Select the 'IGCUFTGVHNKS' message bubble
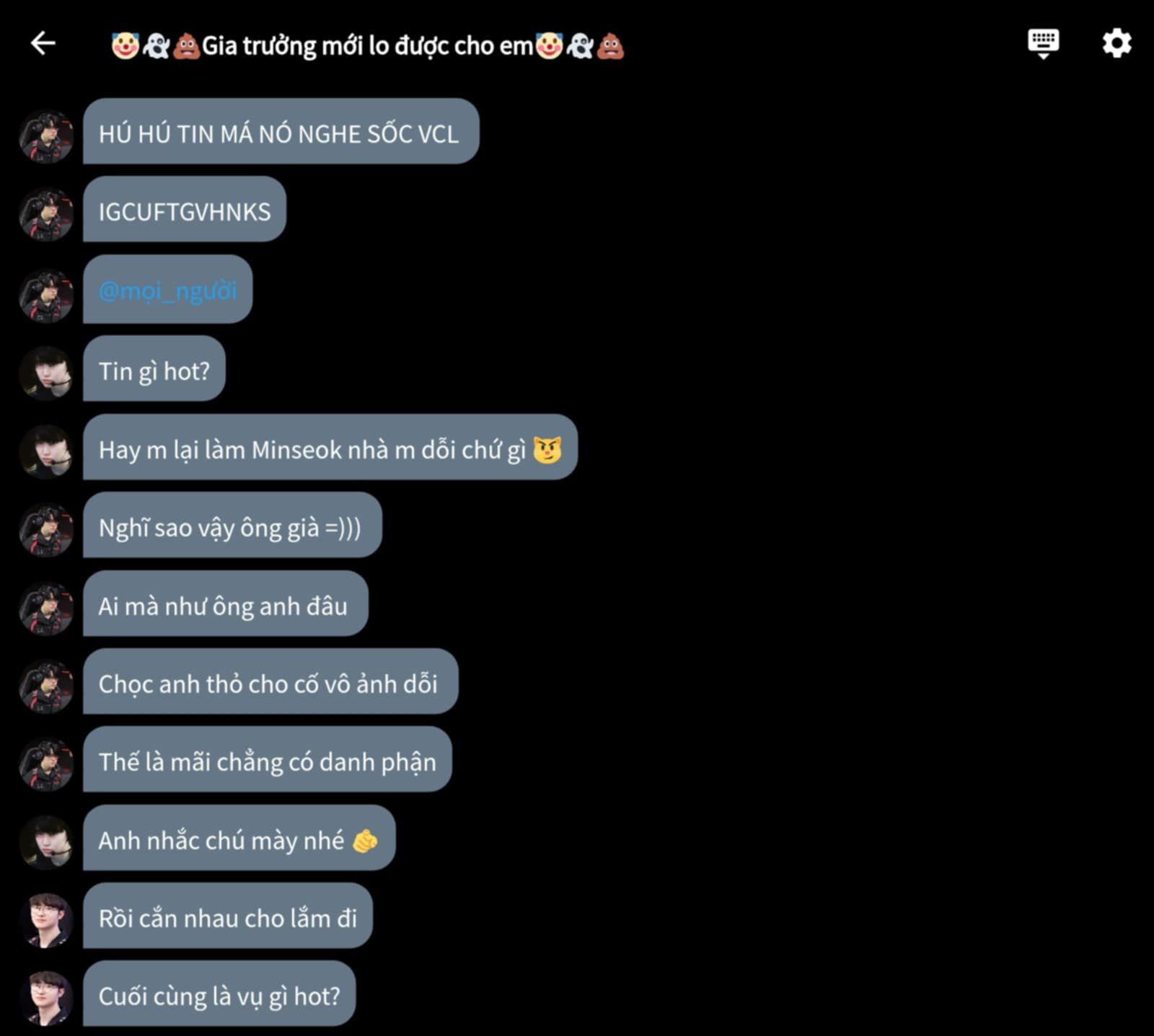 (185, 210)
